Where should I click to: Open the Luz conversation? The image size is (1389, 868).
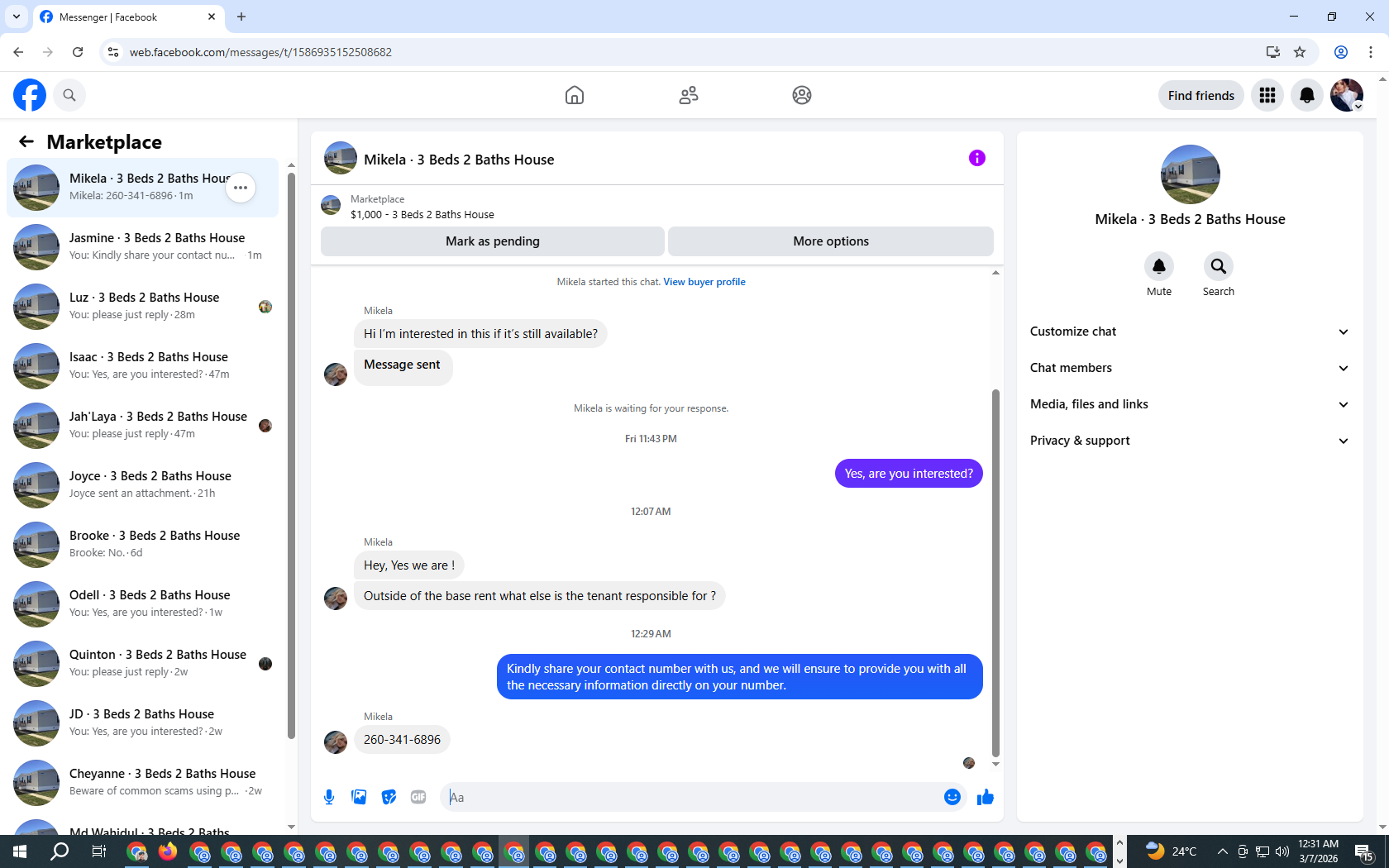[x=142, y=307]
